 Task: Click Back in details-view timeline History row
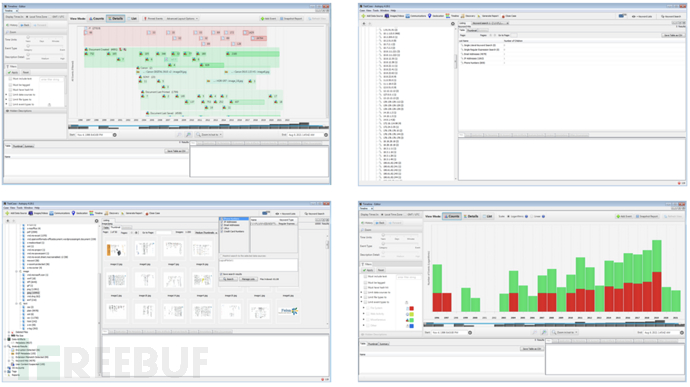(x=25, y=25)
